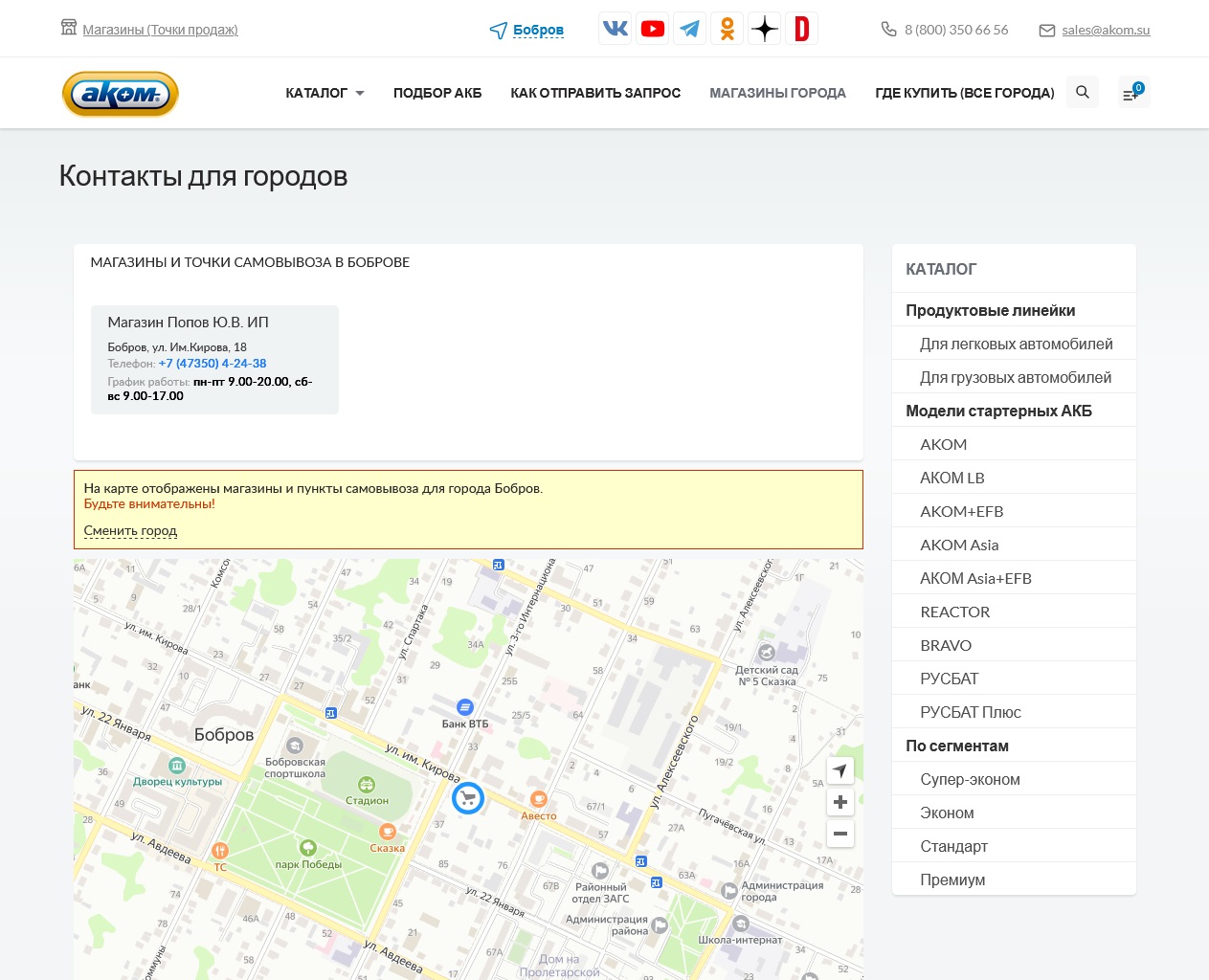The image size is (1209, 980).
Task: Open Для грузовых автомобилей sidebar item
Action: [1016, 377]
